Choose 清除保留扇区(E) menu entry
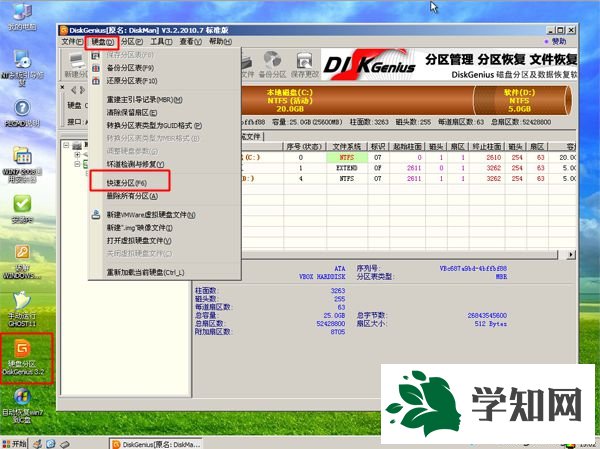Screen dimensions: 600x449 pyautogui.click(x=132, y=113)
